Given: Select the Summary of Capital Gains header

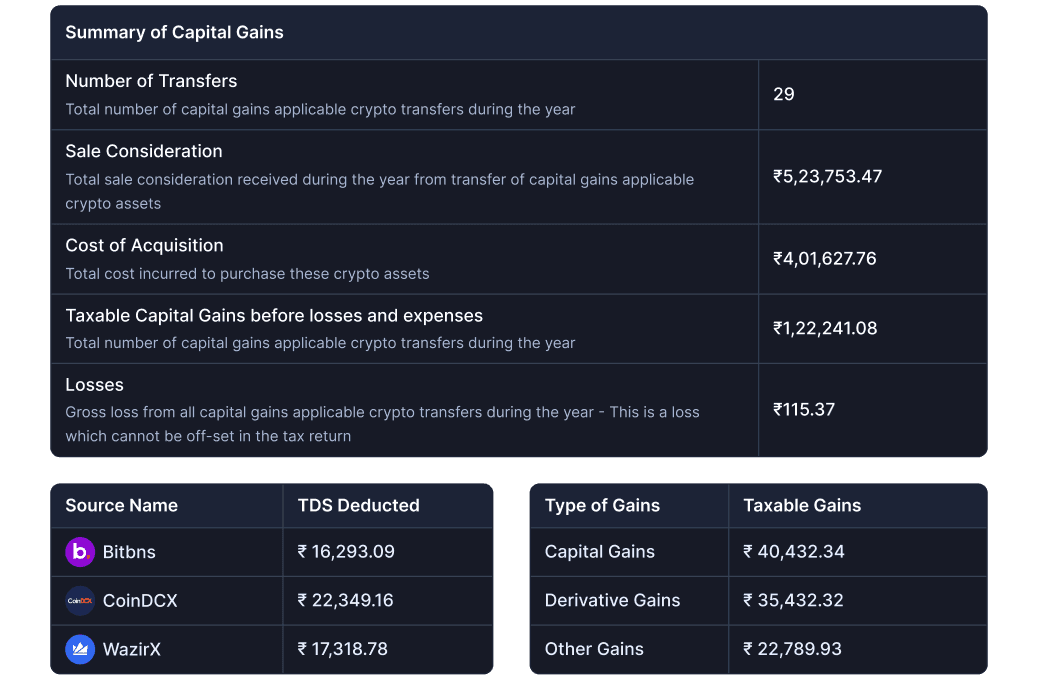Looking at the screenshot, I should 174,32.
